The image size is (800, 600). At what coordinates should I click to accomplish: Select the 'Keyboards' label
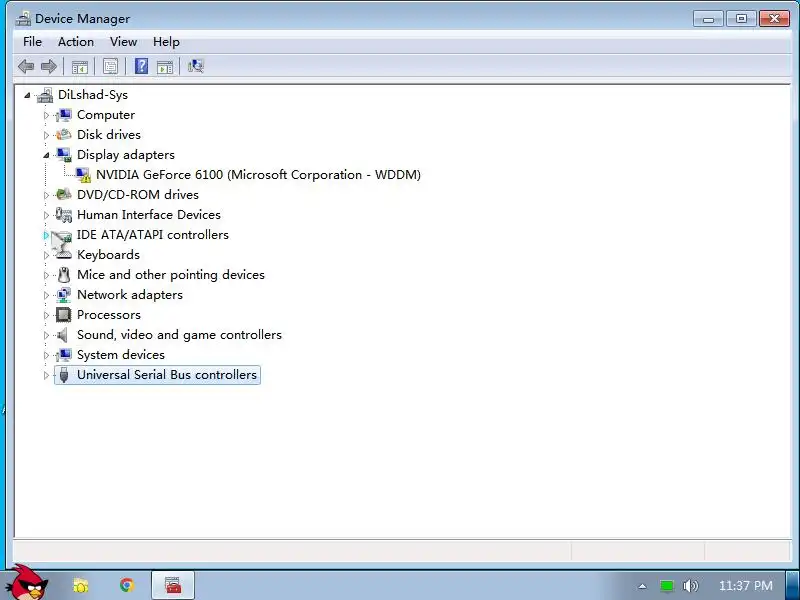(x=108, y=255)
